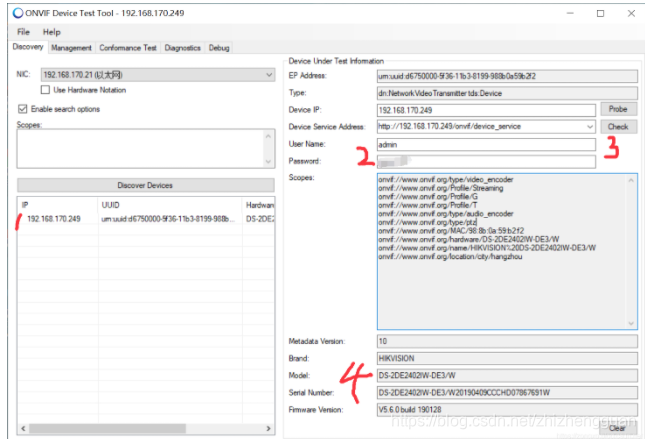The height and width of the screenshot is (439, 645).
Task: Click the location/city/hangzhou scope line
Action: (x=450, y=256)
